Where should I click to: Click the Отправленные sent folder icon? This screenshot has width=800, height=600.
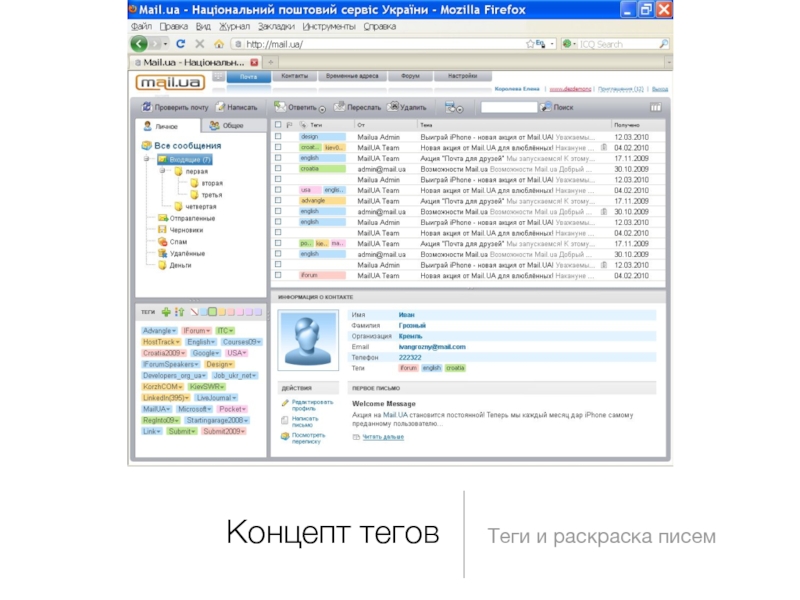(163, 218)
